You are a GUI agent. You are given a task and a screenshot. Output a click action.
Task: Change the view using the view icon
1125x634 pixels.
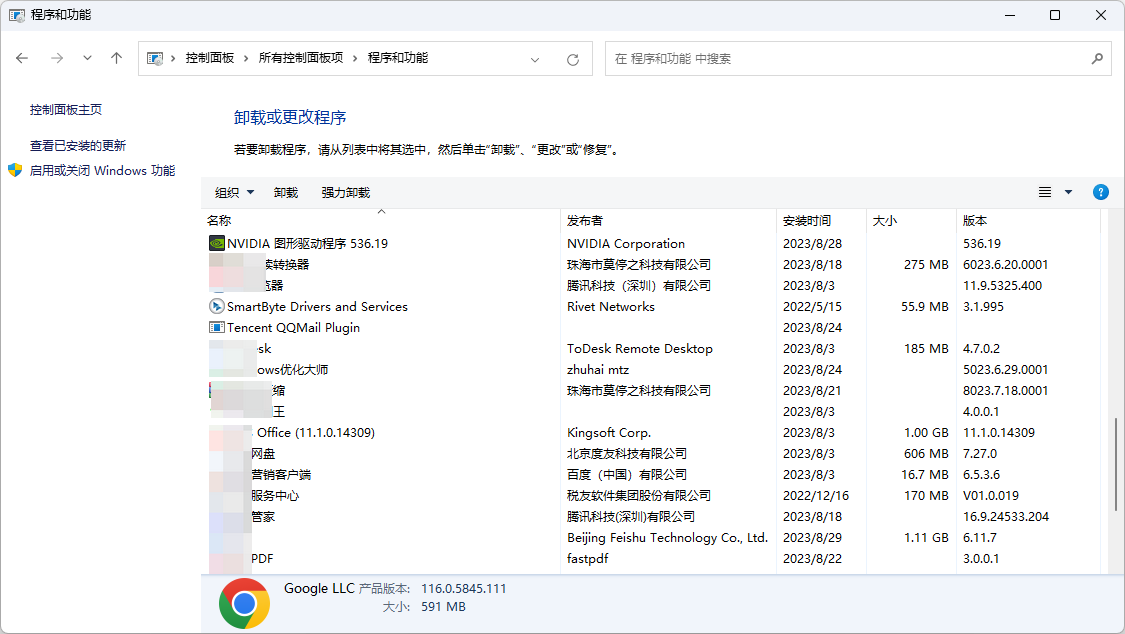click(x=1045, y=192)
